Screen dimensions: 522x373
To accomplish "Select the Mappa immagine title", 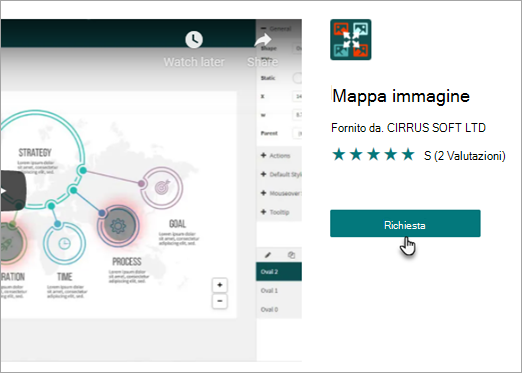I will (x=401, y=96).
